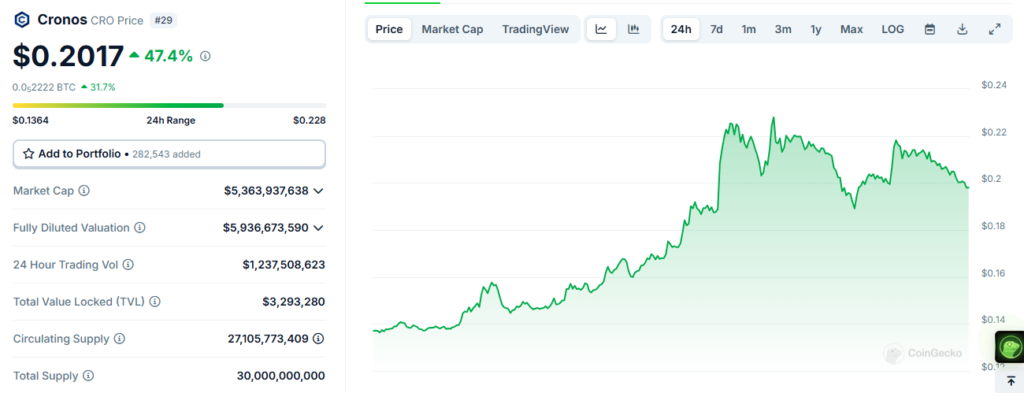Open the TradingView chart tab

[536, 29]
